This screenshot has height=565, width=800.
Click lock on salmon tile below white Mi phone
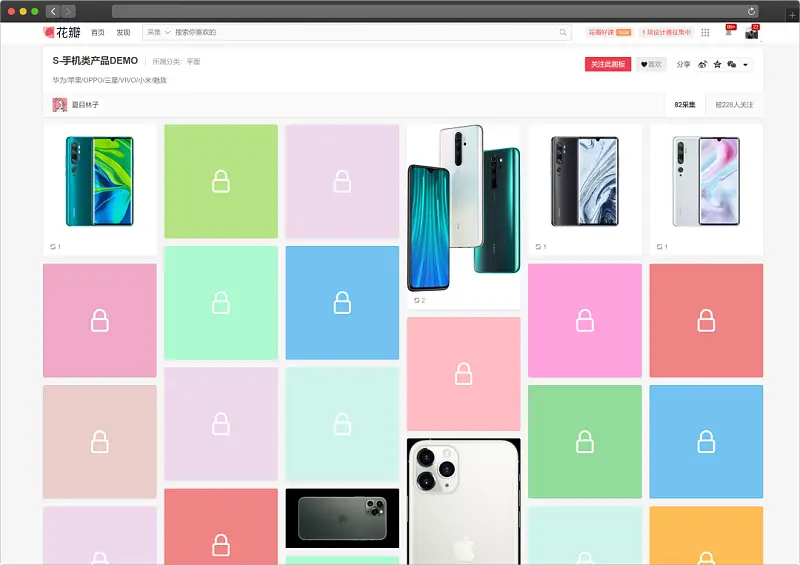click(706, 321)
